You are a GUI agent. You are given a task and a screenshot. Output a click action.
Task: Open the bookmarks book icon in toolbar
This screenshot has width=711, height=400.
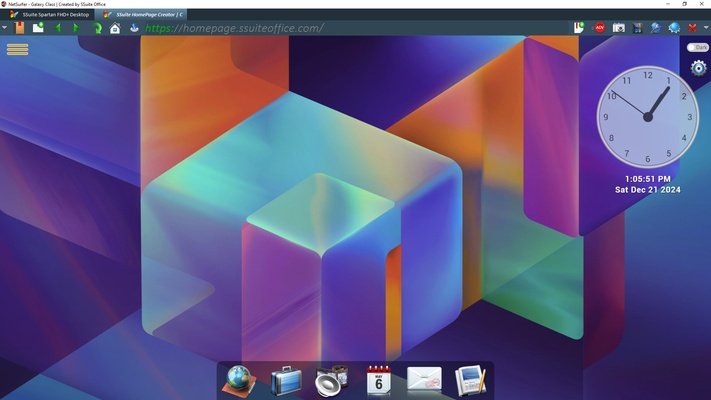(x=19, y=28)
